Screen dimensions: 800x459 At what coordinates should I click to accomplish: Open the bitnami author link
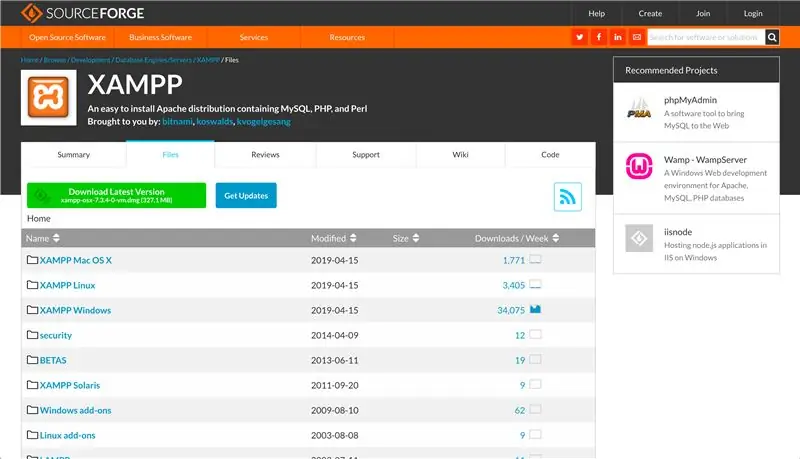178,121
